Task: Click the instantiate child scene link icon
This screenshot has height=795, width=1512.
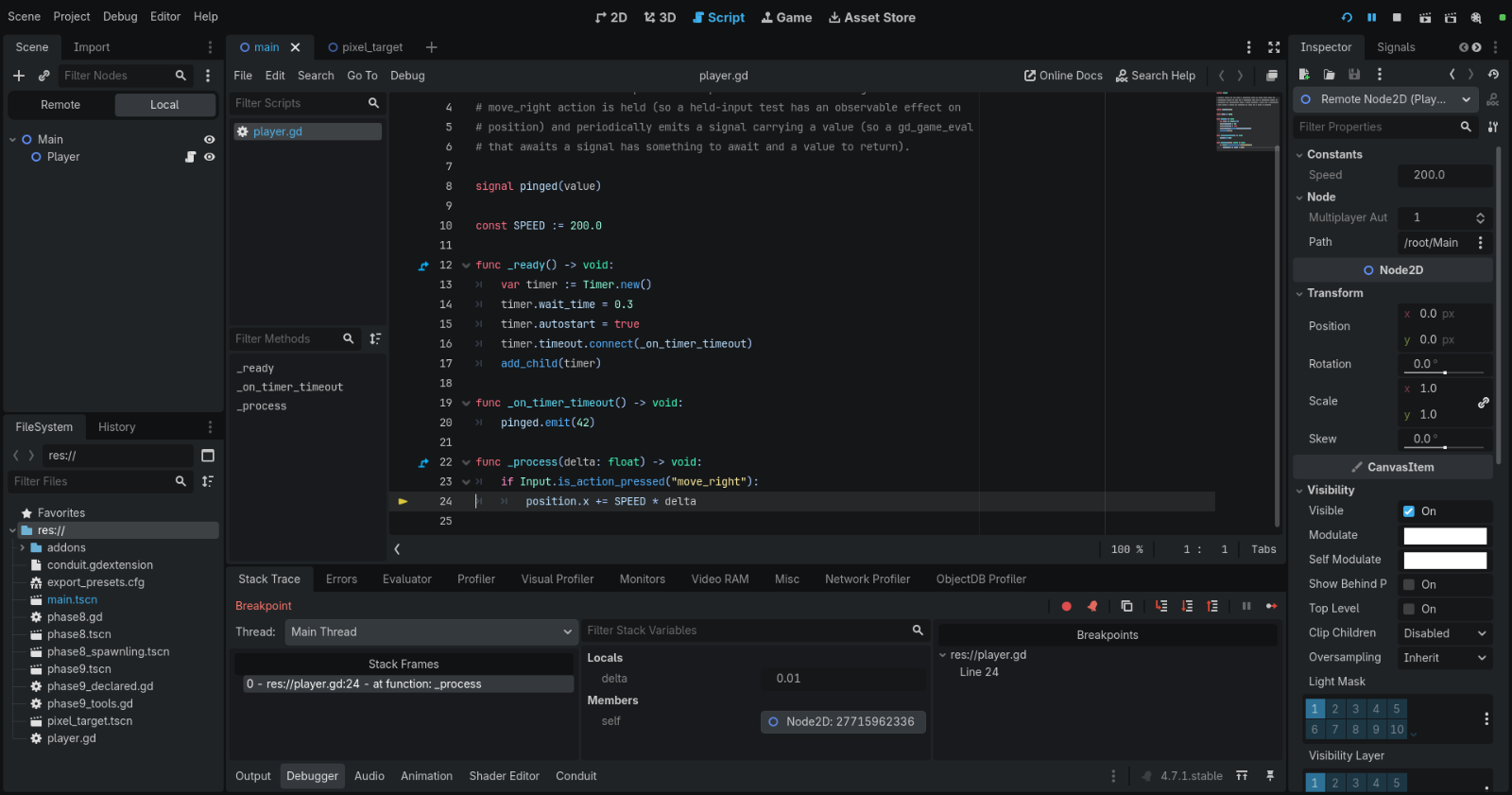Action: coord(43,76)
